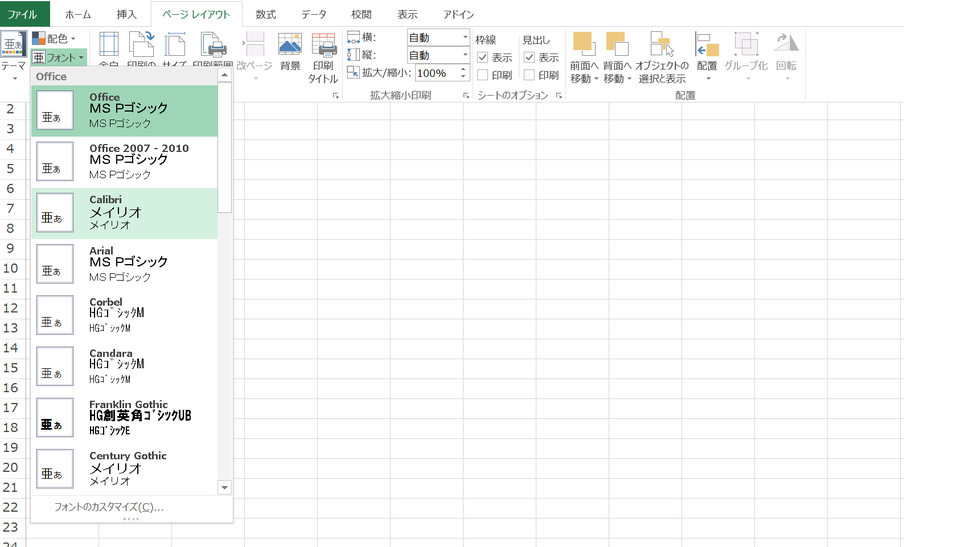Select the Franklin Gothic font theme

click(125, 418)
